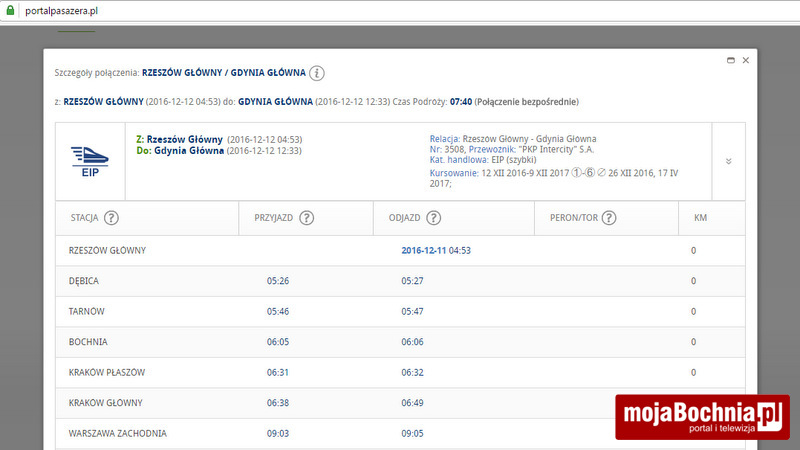
Task: Maximize the connection details popup
Action: tap(731, 61)
